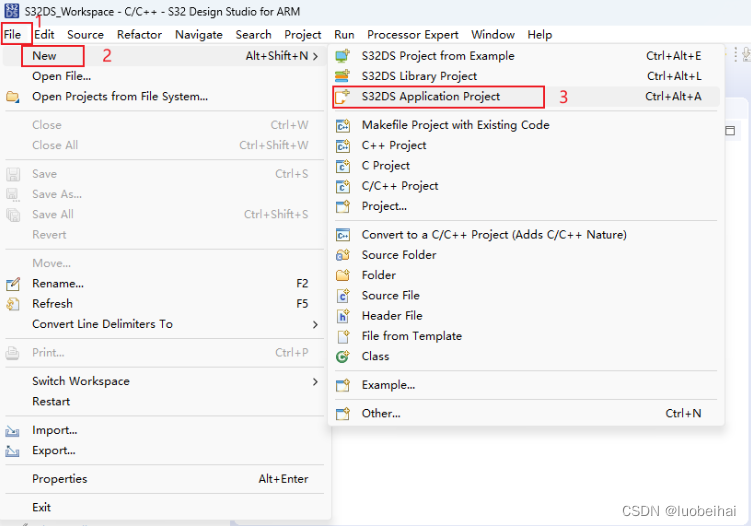Click the C++ Project icon
This screenshot has height=526, width=751.
point(343,146)
